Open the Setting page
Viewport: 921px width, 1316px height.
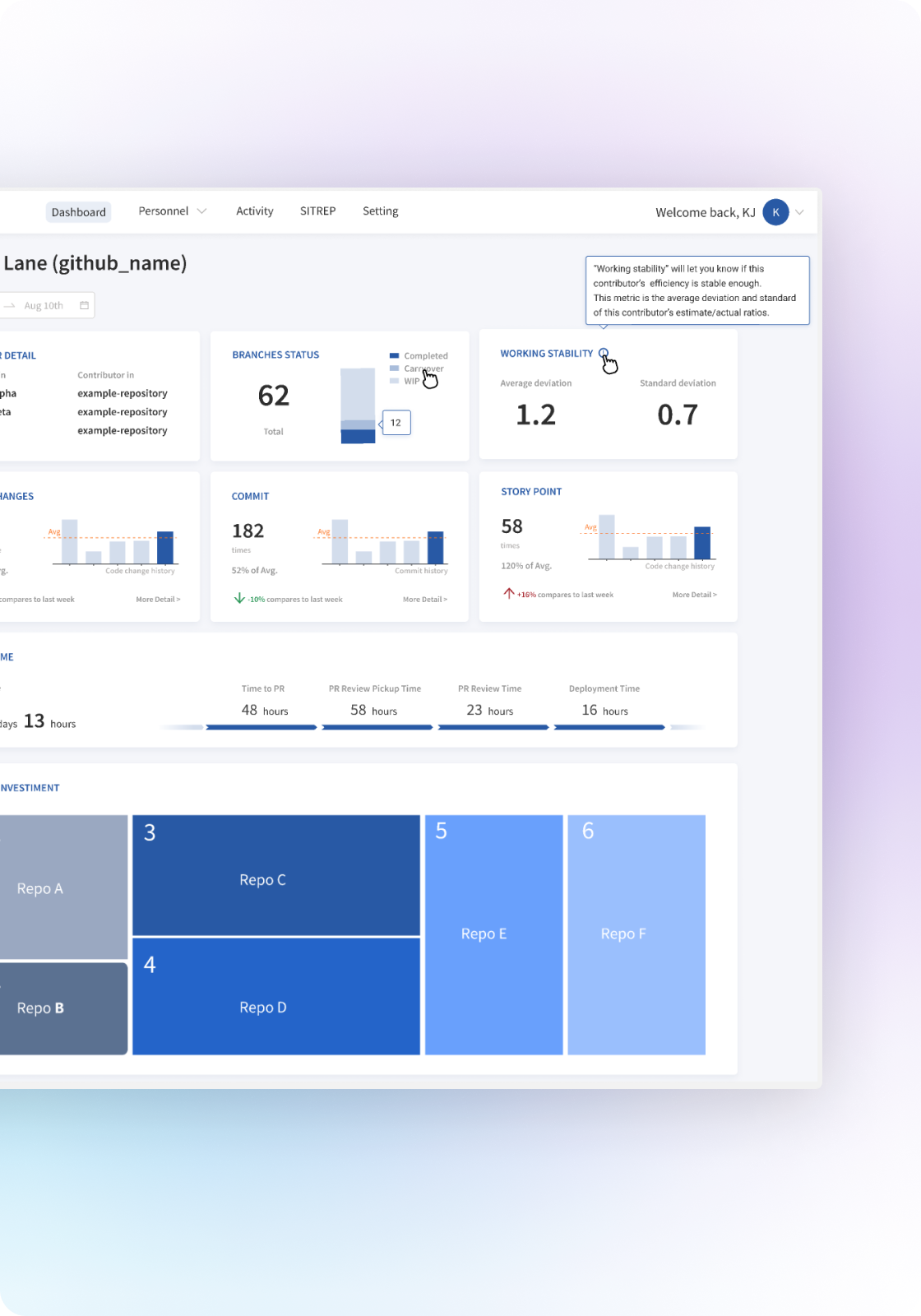(x=380, y=211)
